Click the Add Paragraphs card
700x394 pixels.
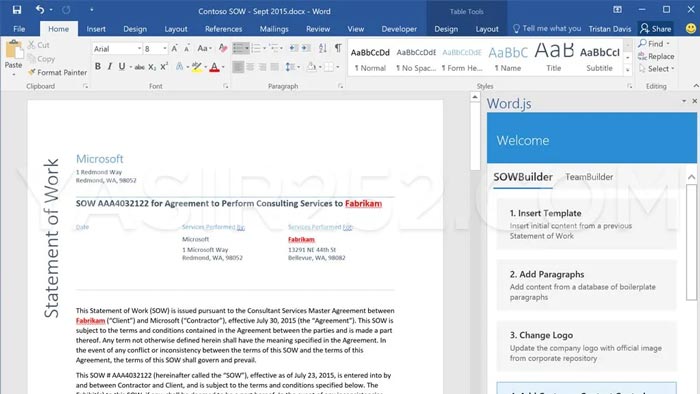click(x=586, y=285)
